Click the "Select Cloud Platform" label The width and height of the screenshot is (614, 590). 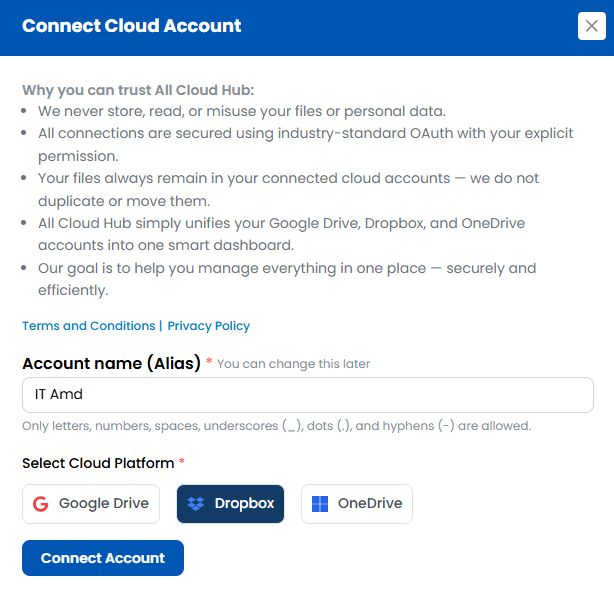(x=98, y=463)
